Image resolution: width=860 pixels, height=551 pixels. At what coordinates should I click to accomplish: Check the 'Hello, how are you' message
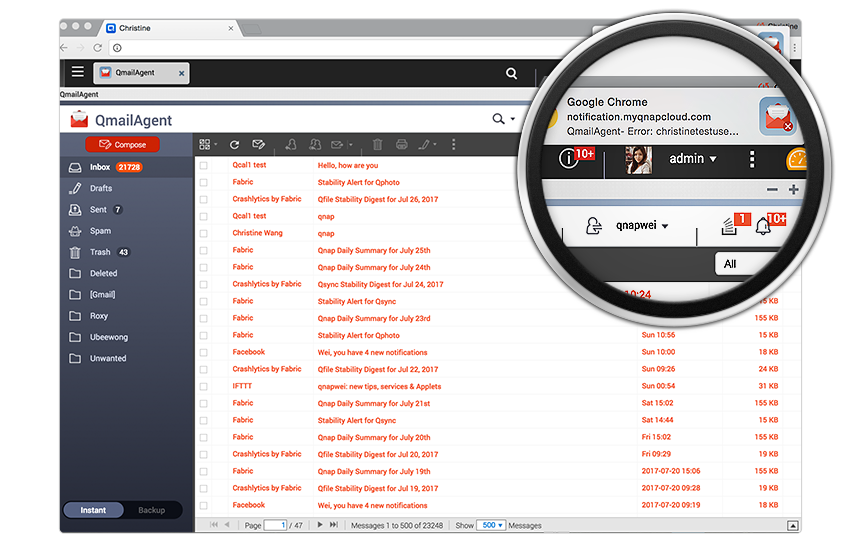click(203, 165)
